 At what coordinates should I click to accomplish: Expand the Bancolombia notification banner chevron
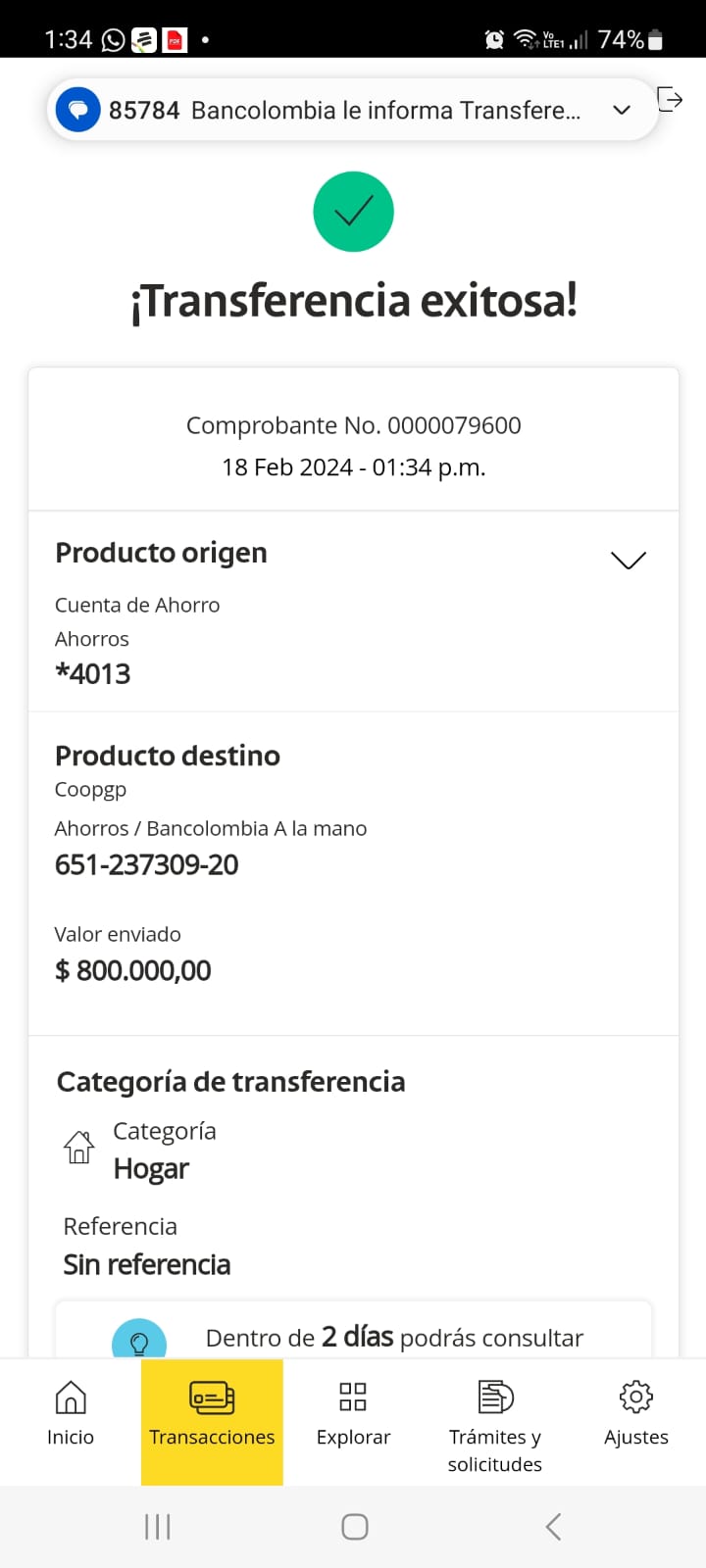(622, 110)
